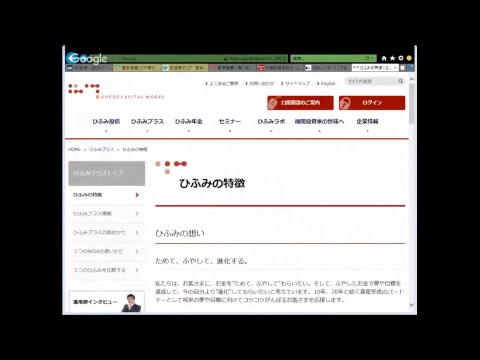The height and width of the screenshot is (360, 480).
Task: Open a new browser tab button
Action: pyautogui.click(x=403, y=68)
